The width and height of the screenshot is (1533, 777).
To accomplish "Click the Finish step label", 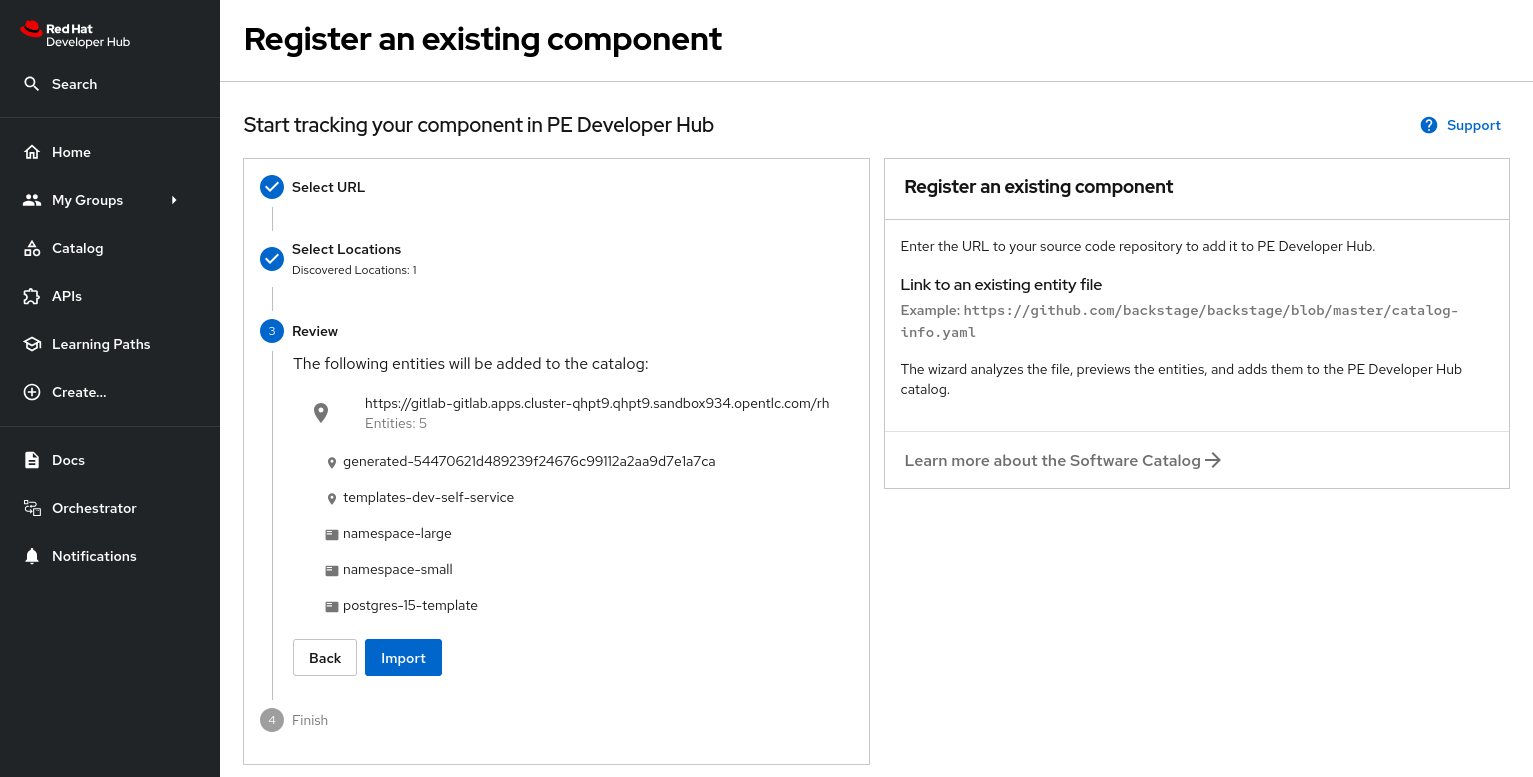I will tap(310, 720).
